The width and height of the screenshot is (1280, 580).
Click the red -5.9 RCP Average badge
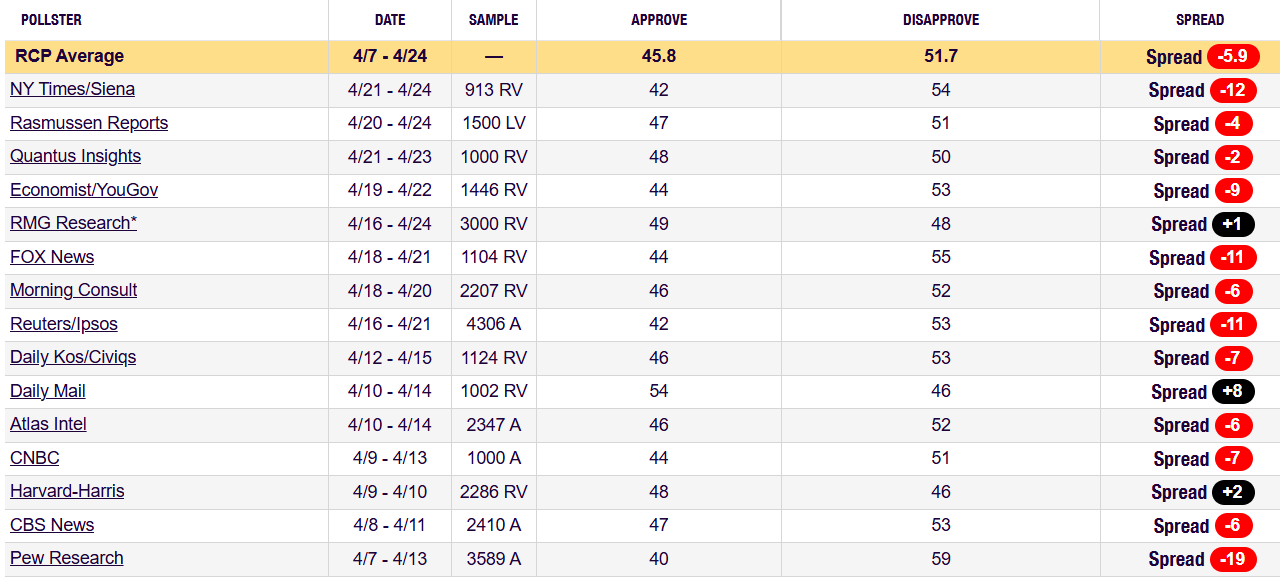(1233, 56)
